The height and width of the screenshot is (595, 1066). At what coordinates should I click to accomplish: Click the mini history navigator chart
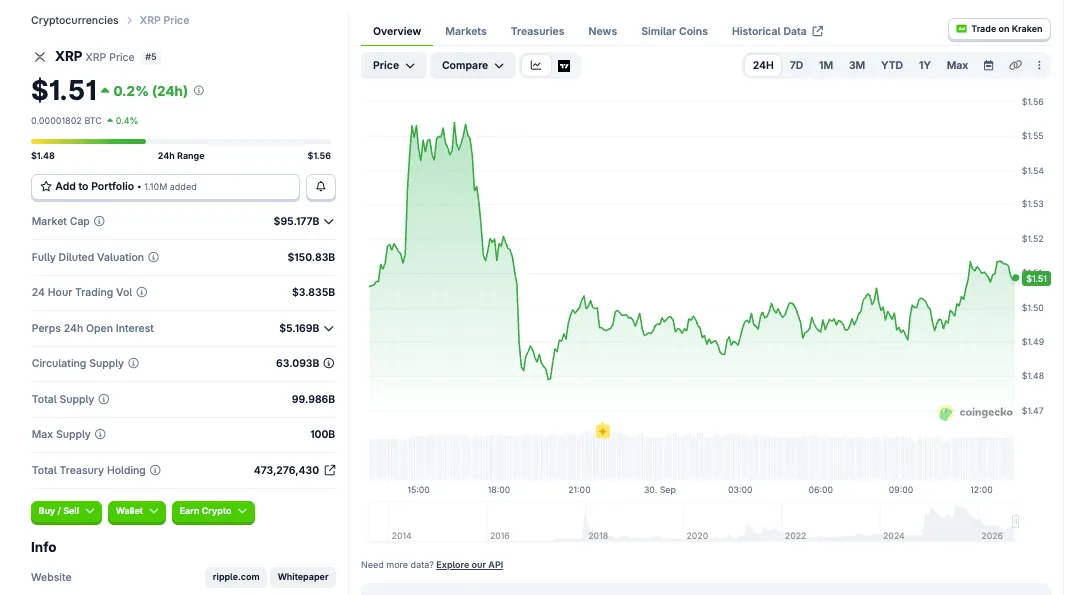pos(691,522)
